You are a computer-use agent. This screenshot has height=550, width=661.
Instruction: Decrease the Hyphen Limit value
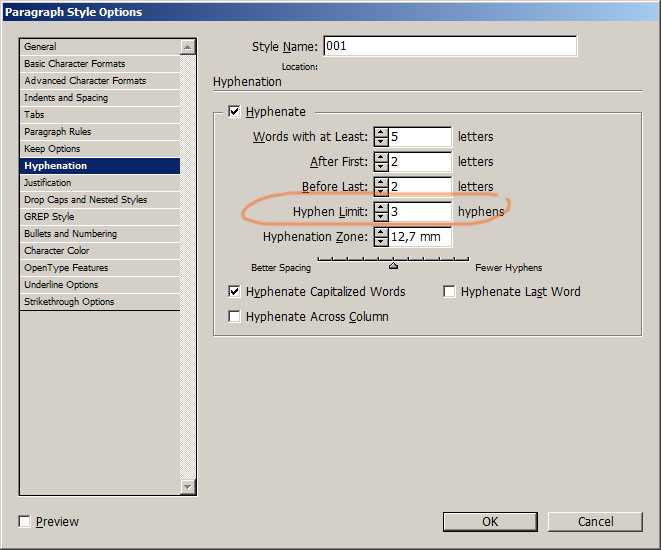pyautogui.click(x=381, y=216)
